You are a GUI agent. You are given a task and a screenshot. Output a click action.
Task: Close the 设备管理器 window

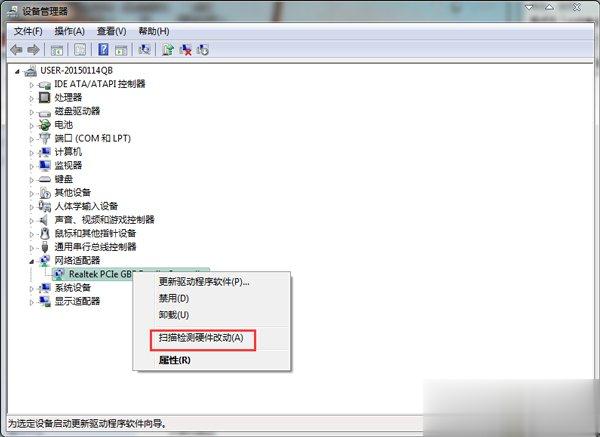(x=577, y=8)
